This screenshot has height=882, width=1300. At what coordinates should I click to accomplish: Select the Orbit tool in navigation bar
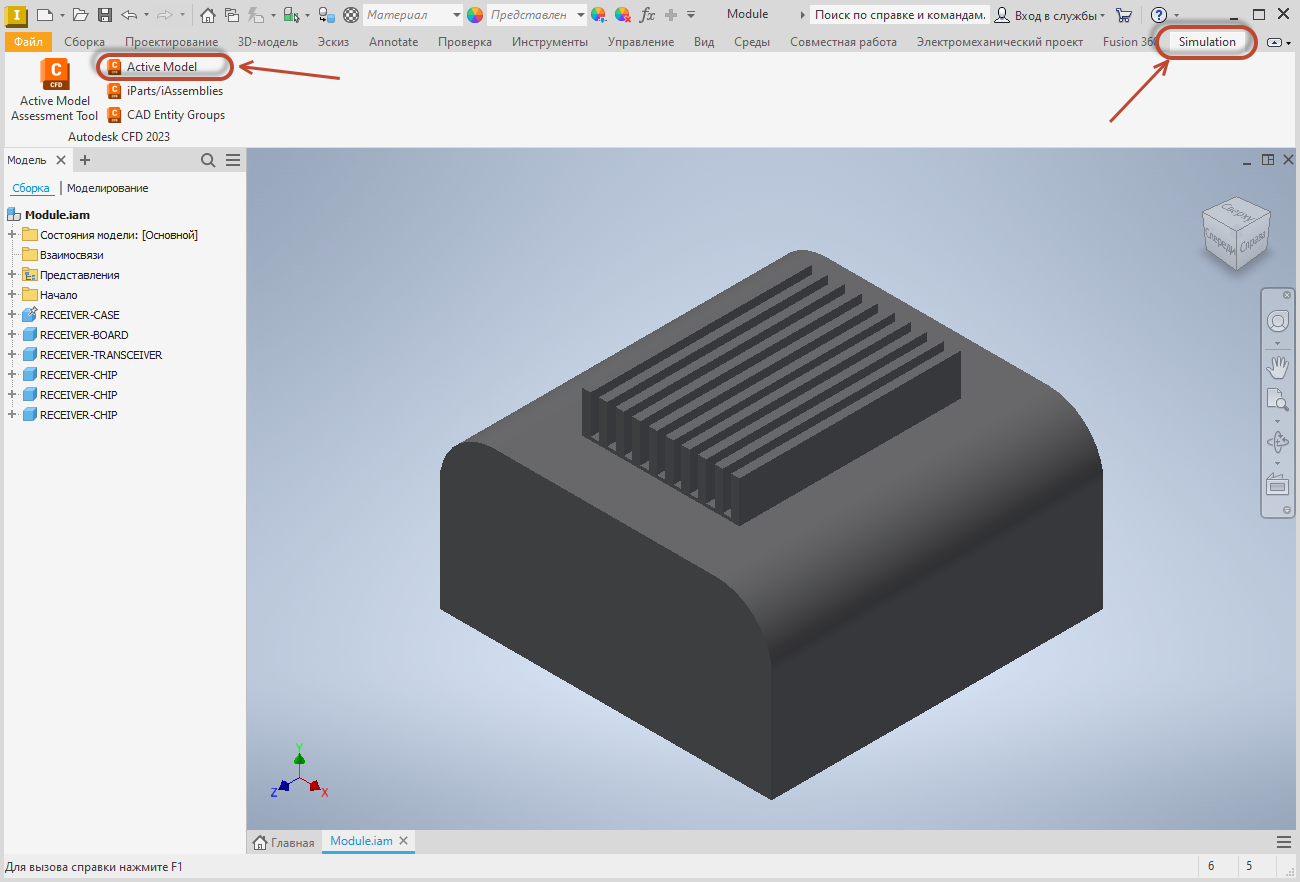click(x=1277, y=442)
